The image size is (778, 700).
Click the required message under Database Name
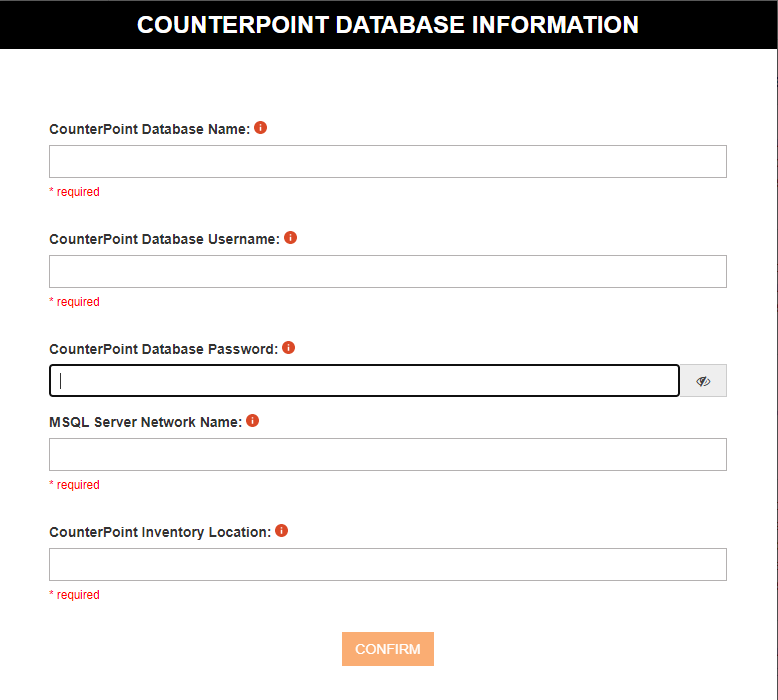click(74, 192)
